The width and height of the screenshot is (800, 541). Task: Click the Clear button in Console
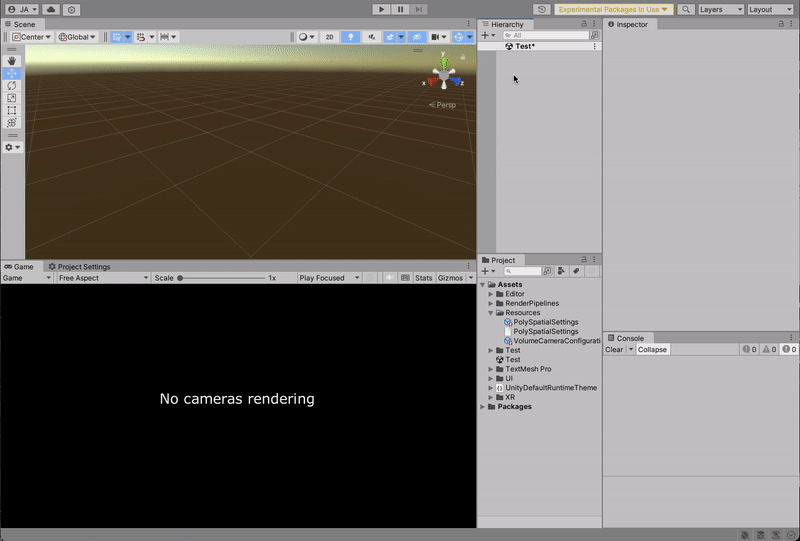click(x=614, y=350)
